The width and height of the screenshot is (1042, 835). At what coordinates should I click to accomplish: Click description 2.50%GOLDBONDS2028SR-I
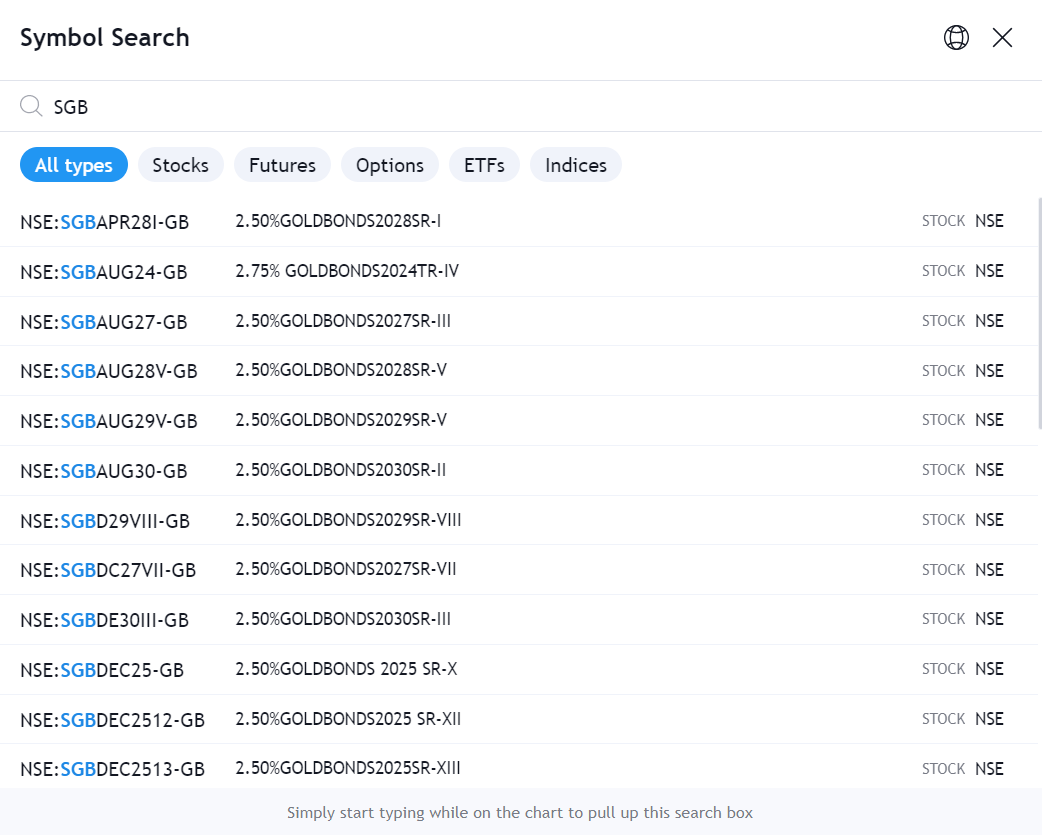tap(338, 221)
